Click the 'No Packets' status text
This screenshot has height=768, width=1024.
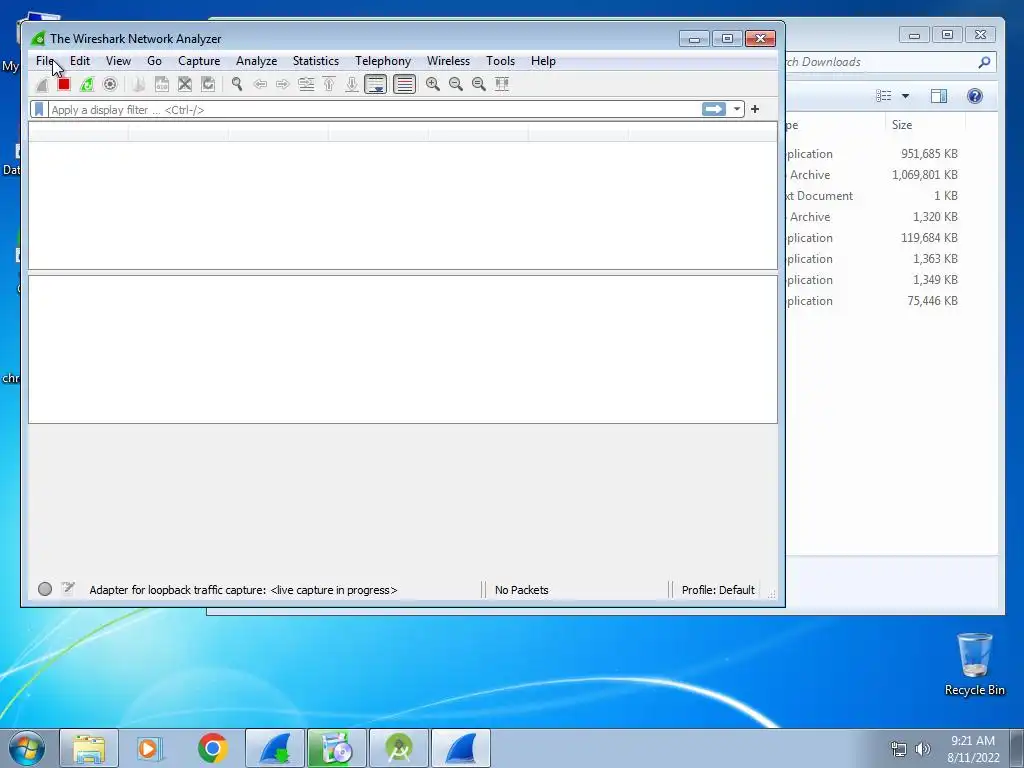click(521, 590)
